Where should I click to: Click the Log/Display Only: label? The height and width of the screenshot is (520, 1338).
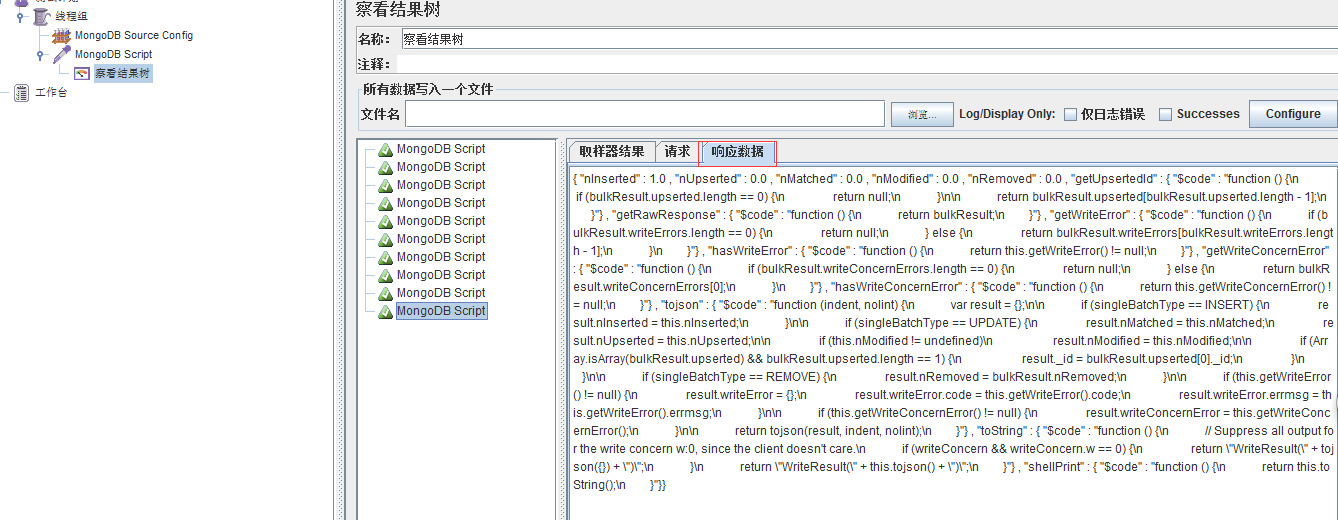point(1007,114)
